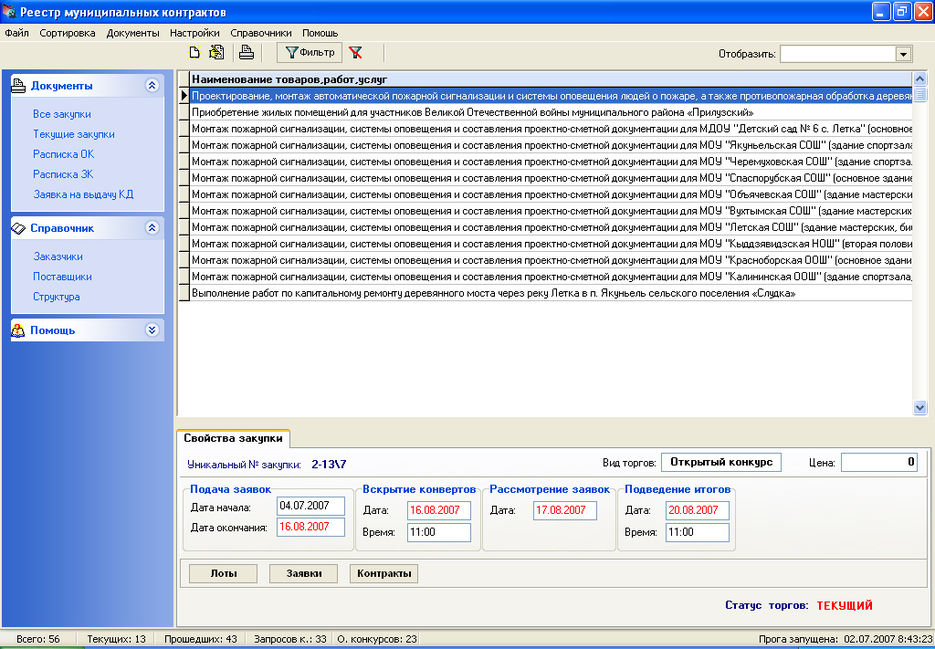Select row mentioning Якуньельская СОШ

551,145
